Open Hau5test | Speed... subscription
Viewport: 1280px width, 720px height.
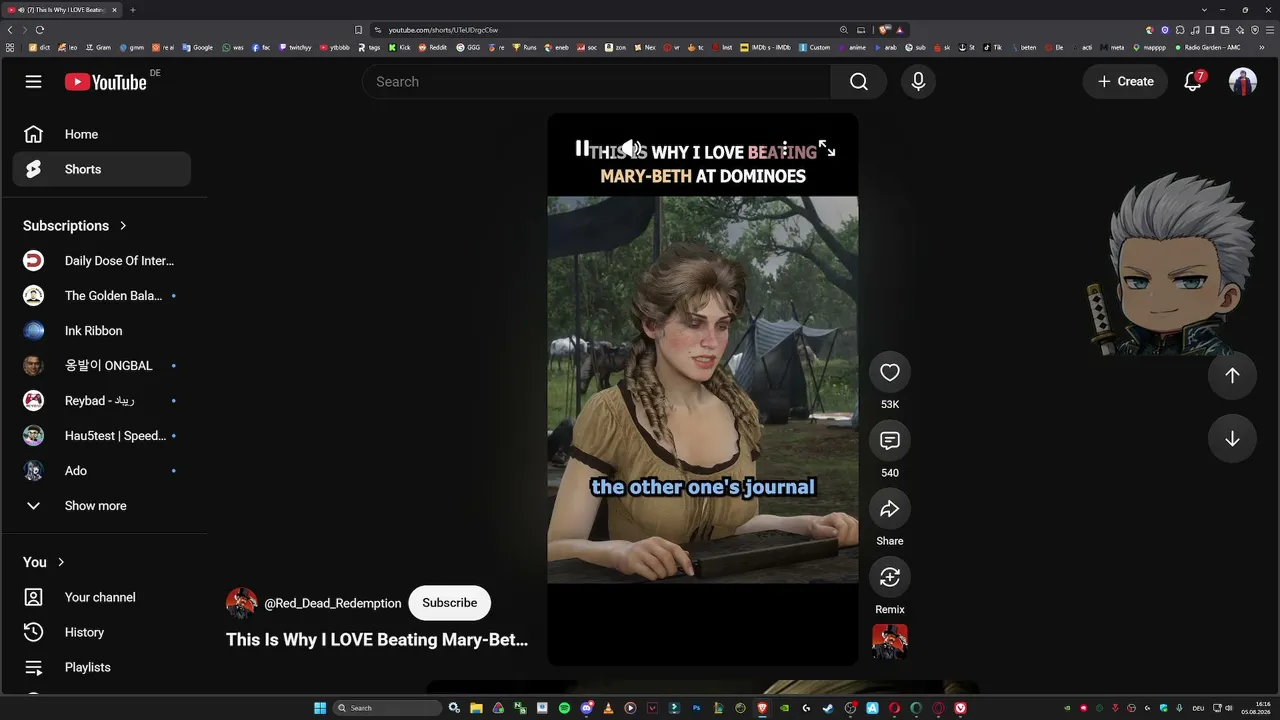click(101, 436)
